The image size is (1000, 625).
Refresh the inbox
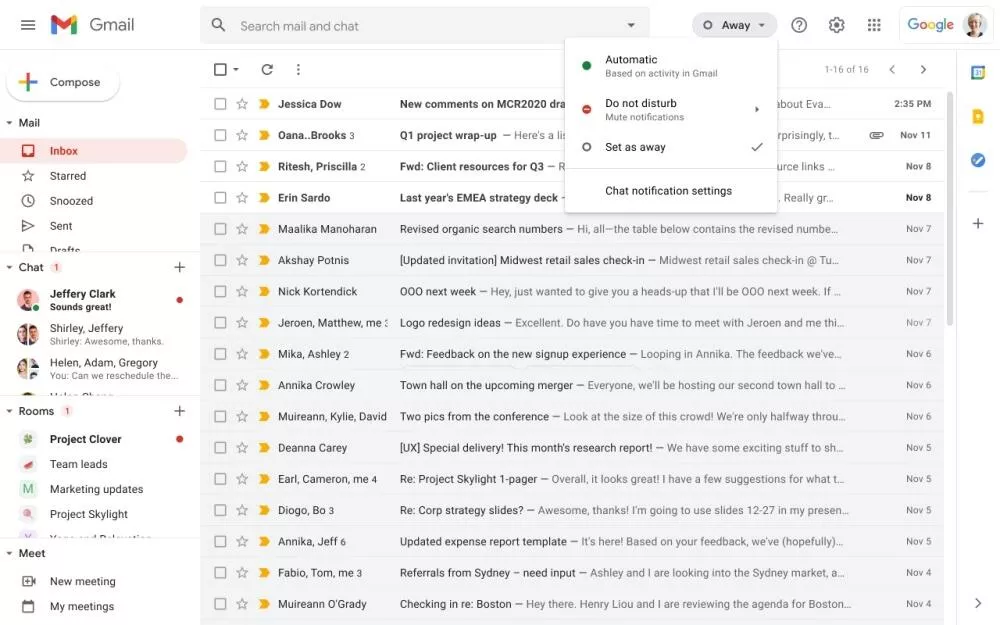(x=267, y=70)
